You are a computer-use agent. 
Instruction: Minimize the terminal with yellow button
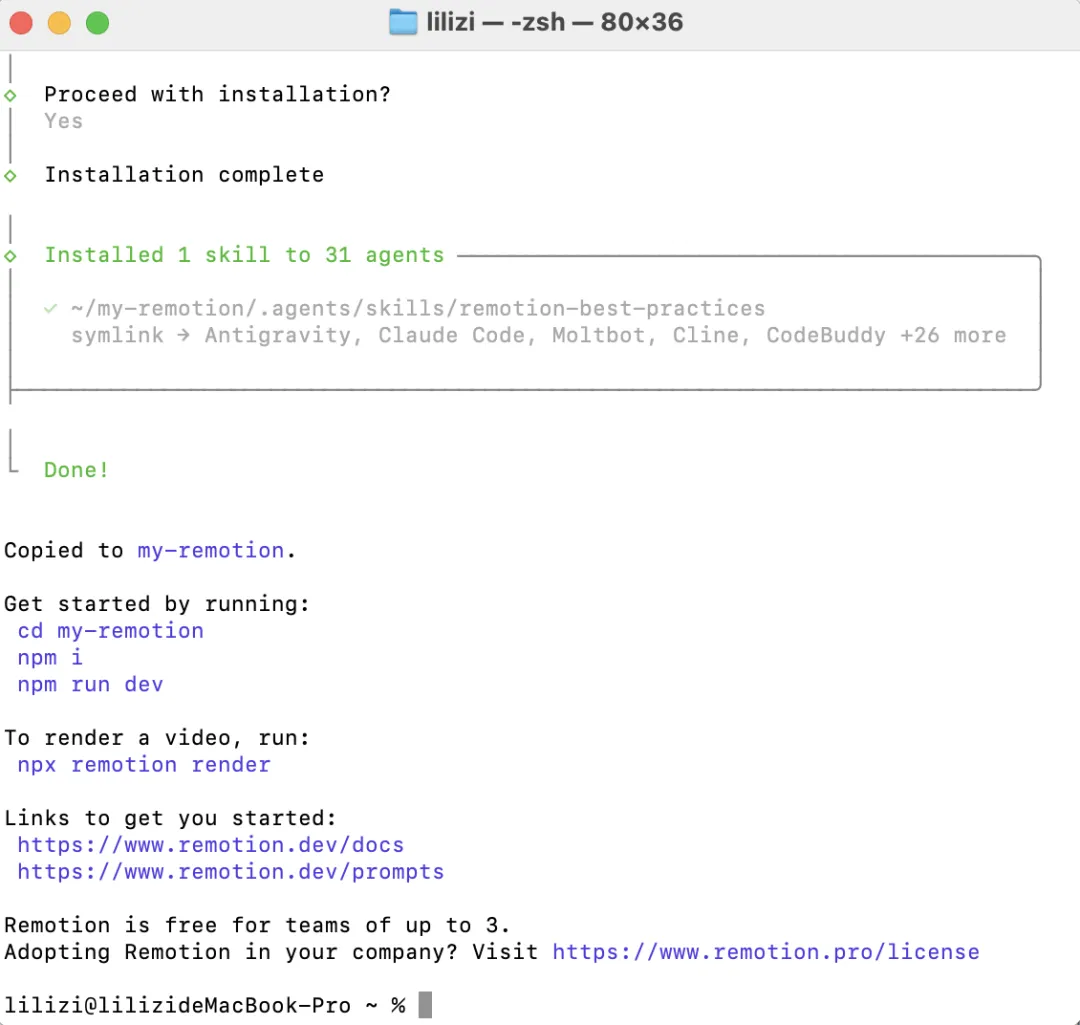(x=59, y=23)
